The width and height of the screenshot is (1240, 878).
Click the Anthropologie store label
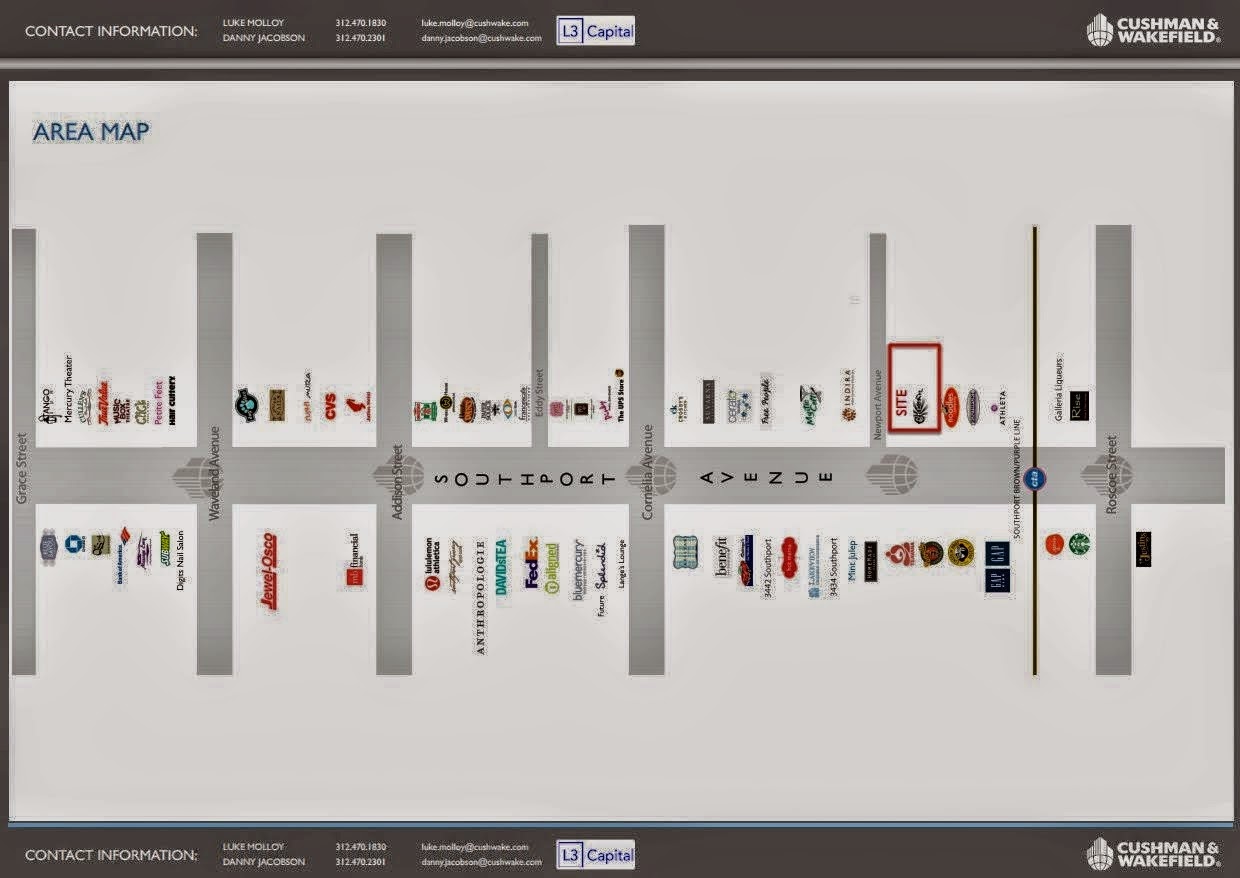click(480, 597)
